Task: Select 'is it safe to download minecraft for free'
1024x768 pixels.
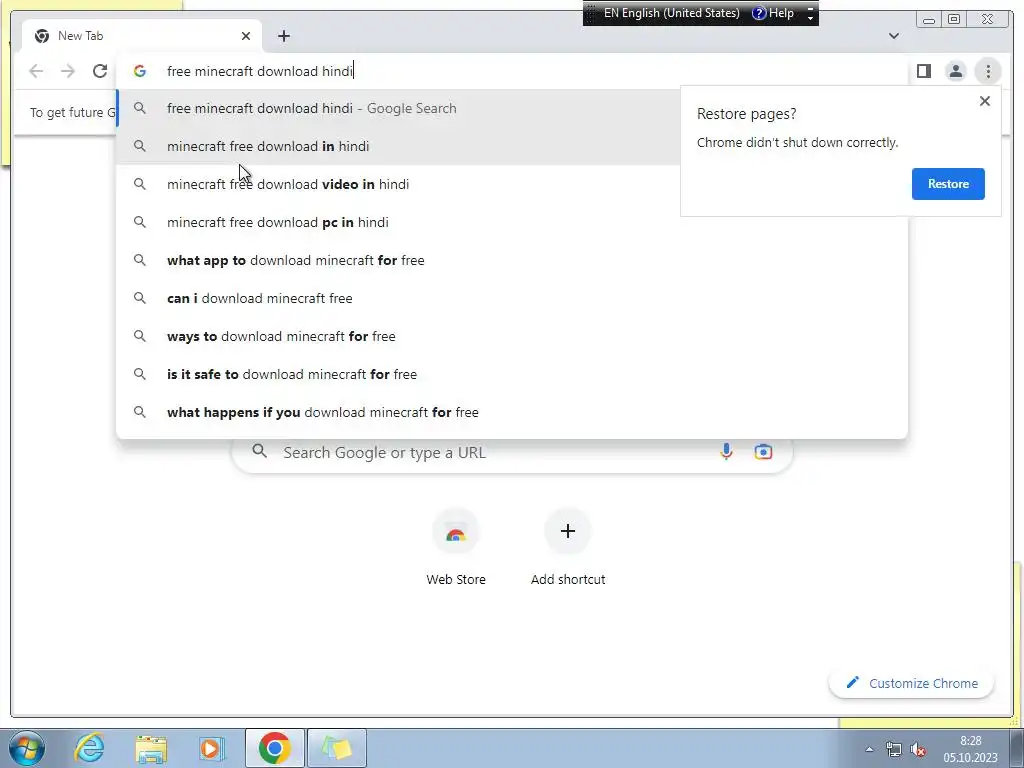Action: (512, 374)
